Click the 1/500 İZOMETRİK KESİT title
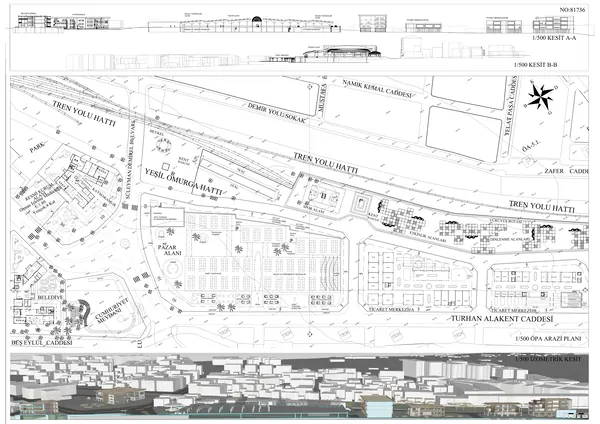600x424 pixels. [x=548, y=359]
